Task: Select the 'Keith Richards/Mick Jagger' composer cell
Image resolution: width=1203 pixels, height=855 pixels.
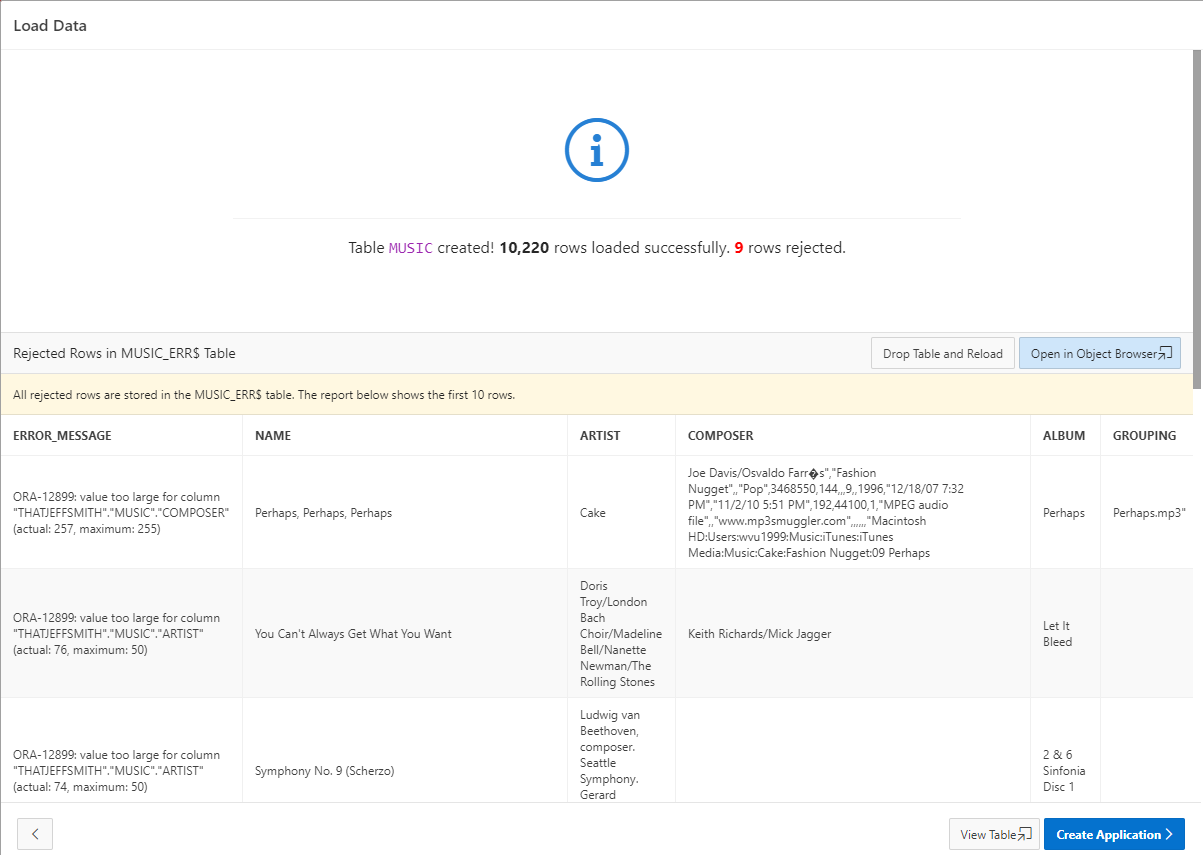Action: click(853, 634)
